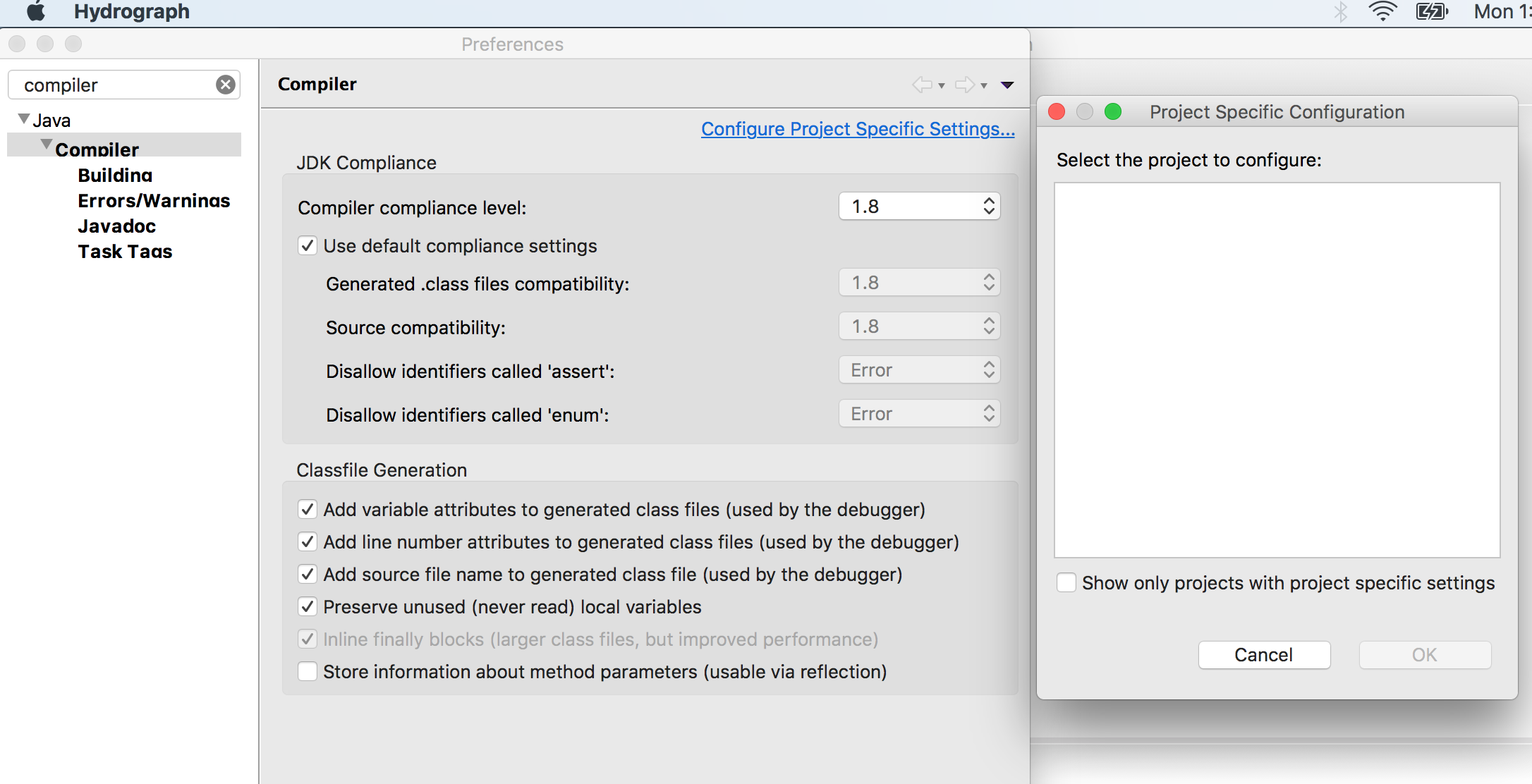The height and width of the screenshot is (784, 1532).
Task: Select Errors/Warnings preference page
Action: (154, 201)
